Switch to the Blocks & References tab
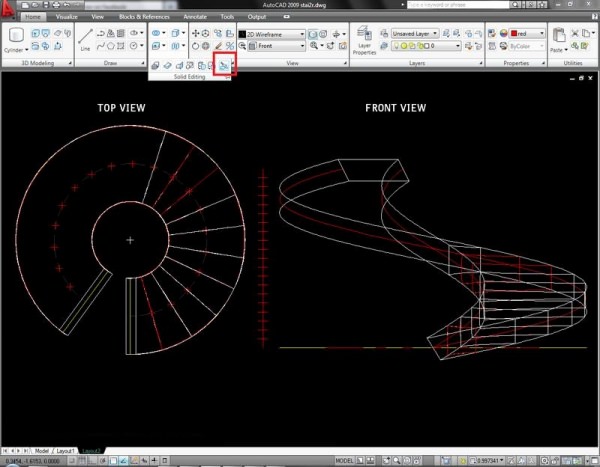The image size is (600, 467). point(144,17)
